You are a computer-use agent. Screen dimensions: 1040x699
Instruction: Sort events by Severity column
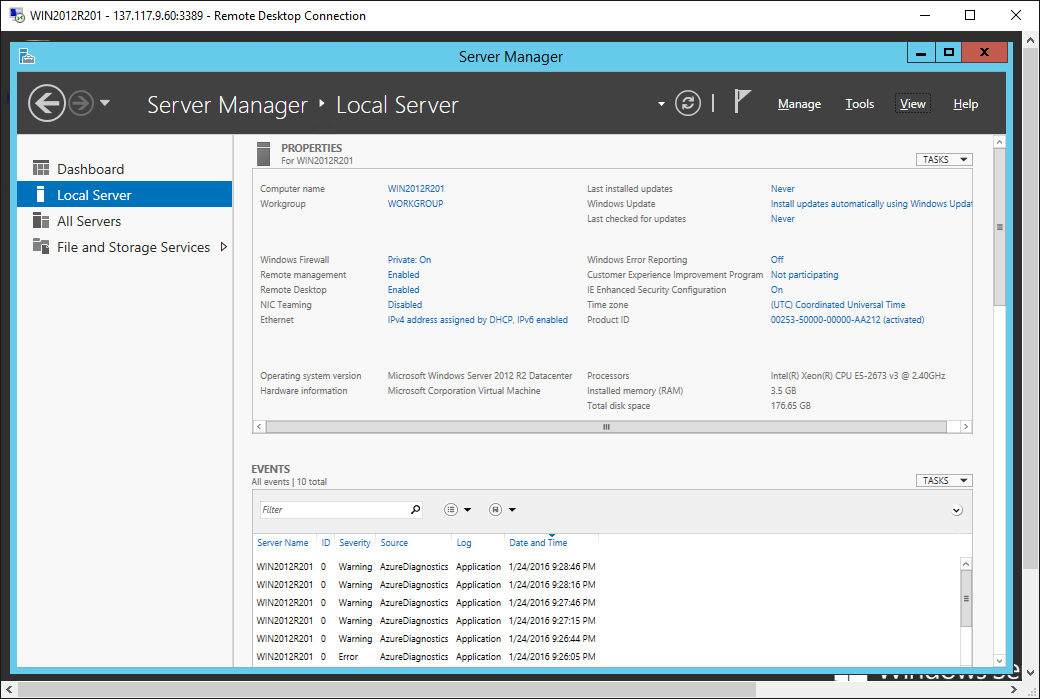[x=355, y=542]
